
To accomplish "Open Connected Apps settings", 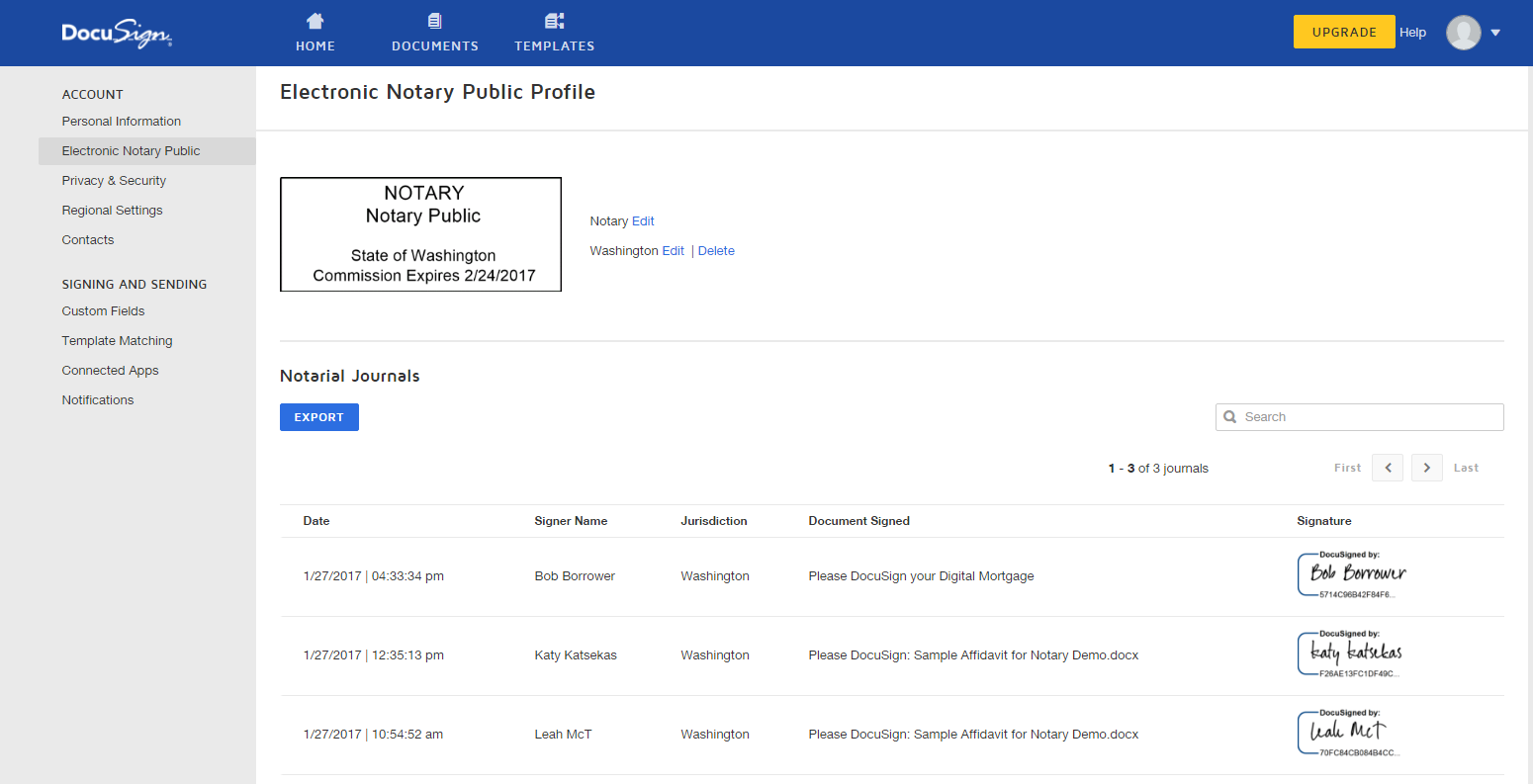I will (x=110, y=371).
